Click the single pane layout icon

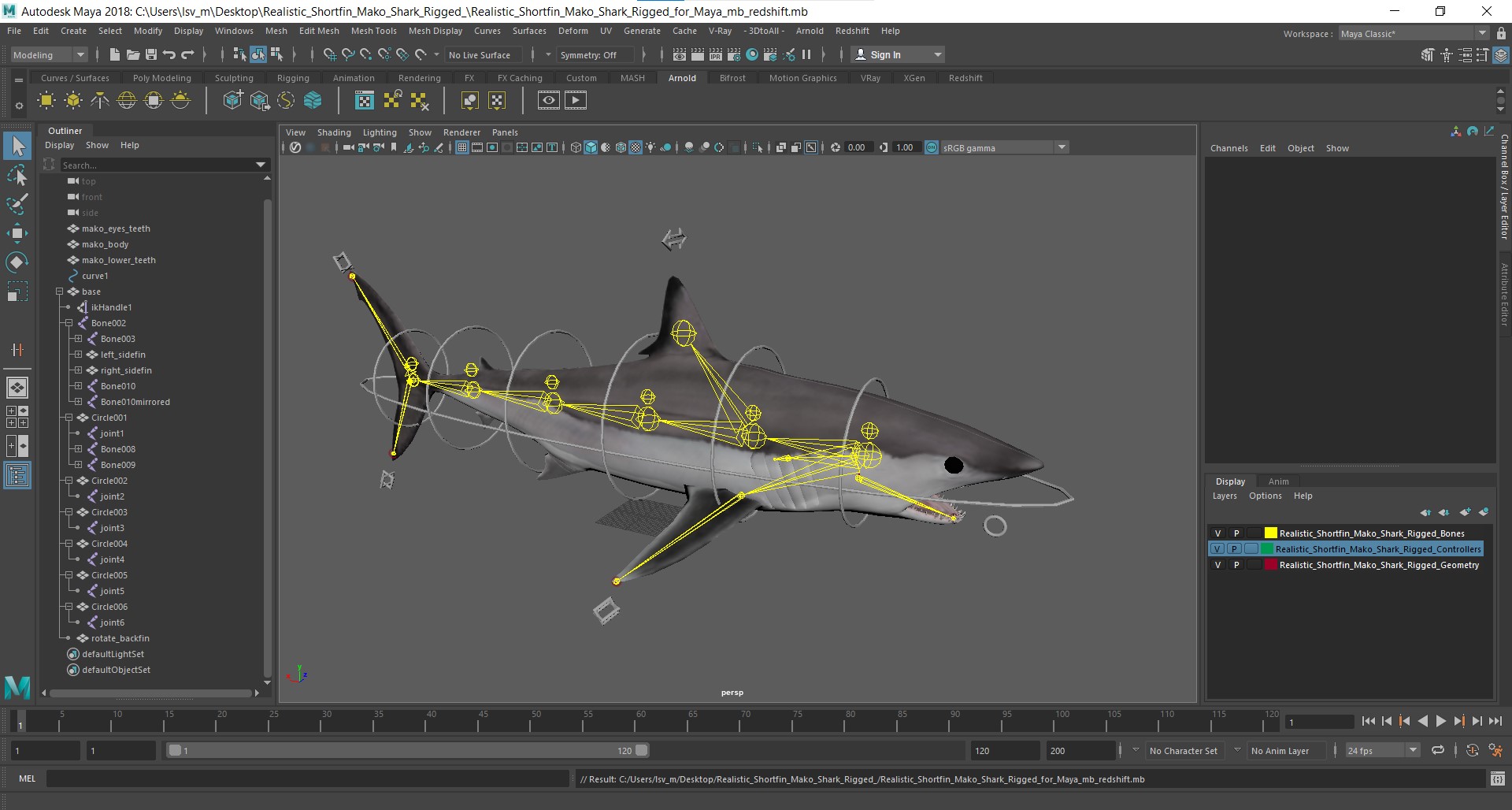coord(17,388)
